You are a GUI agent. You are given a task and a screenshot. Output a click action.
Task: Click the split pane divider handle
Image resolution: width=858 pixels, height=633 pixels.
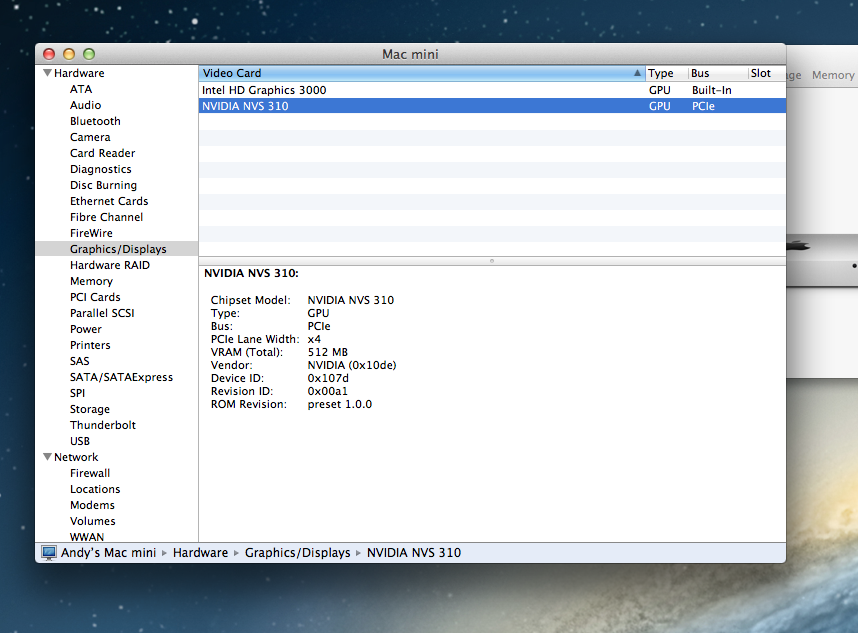[x=492, y=261]
